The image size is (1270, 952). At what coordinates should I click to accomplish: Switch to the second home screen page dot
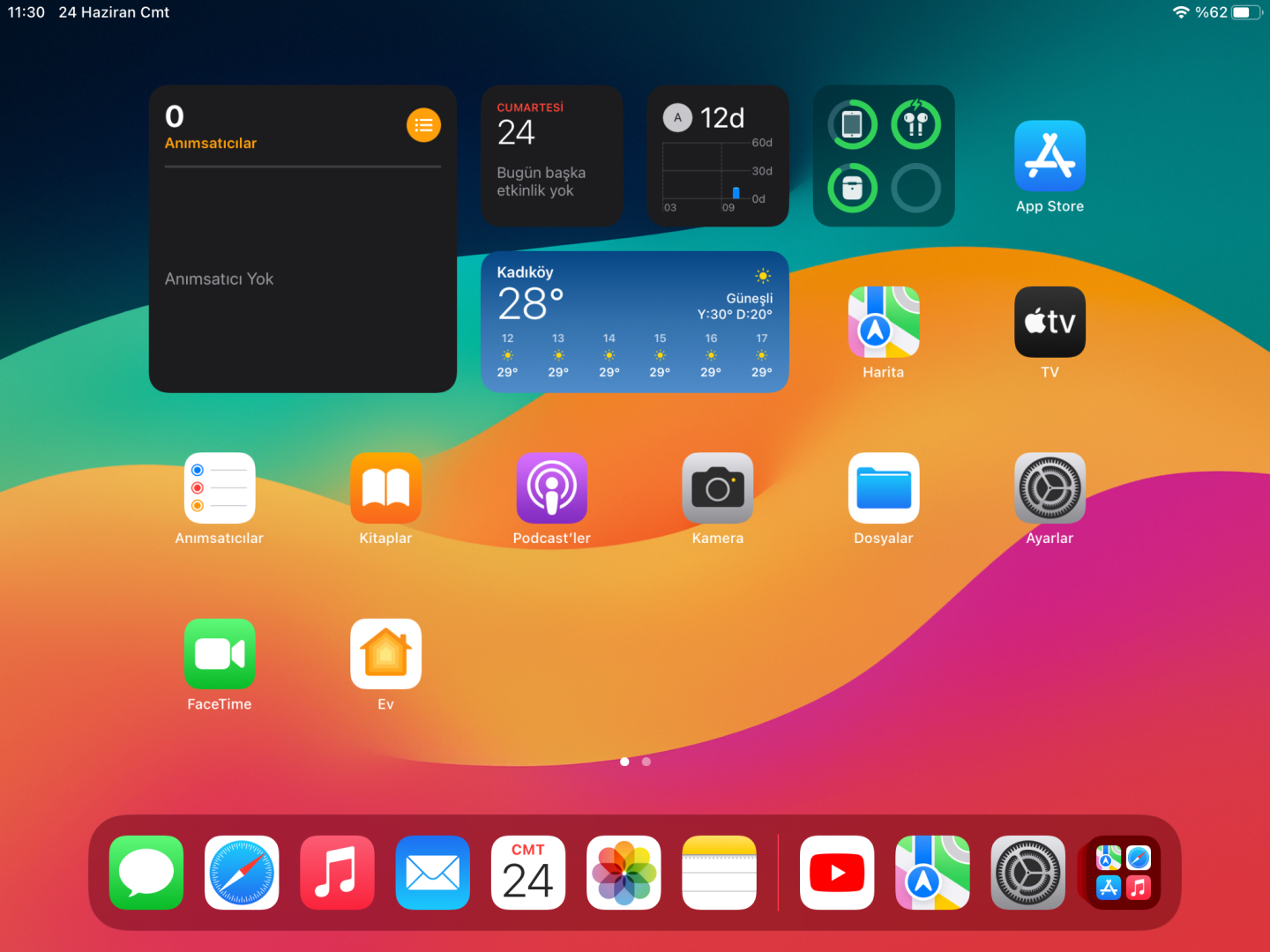click(646, 762)
